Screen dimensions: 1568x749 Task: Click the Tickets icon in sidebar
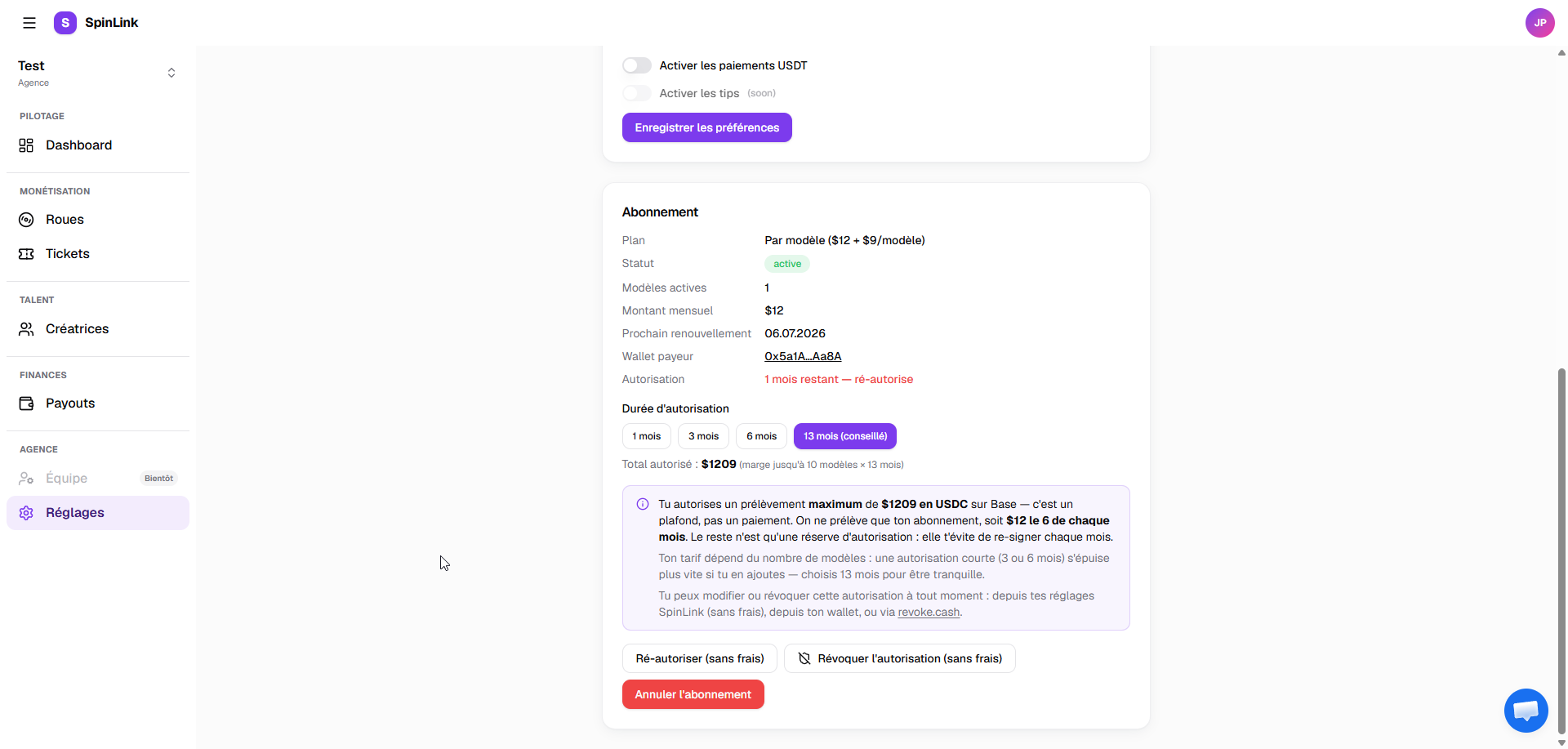26,254
